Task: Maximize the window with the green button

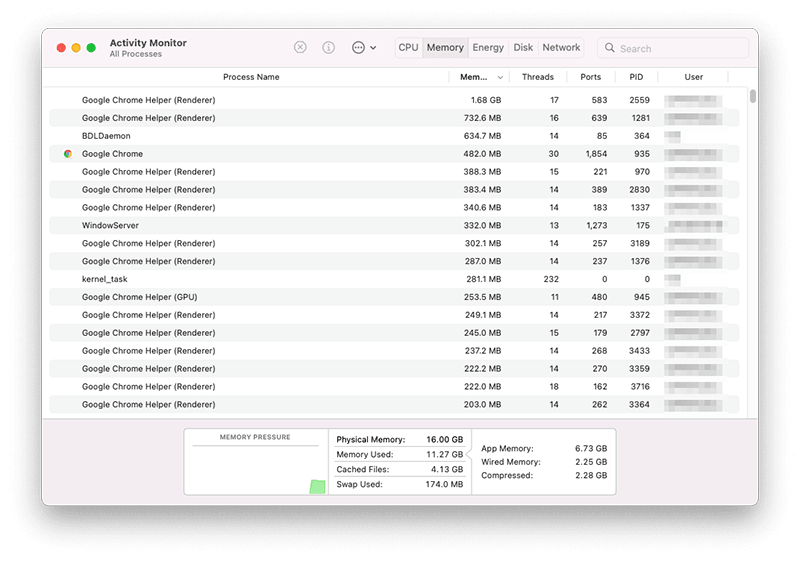Action: (91, 48)
